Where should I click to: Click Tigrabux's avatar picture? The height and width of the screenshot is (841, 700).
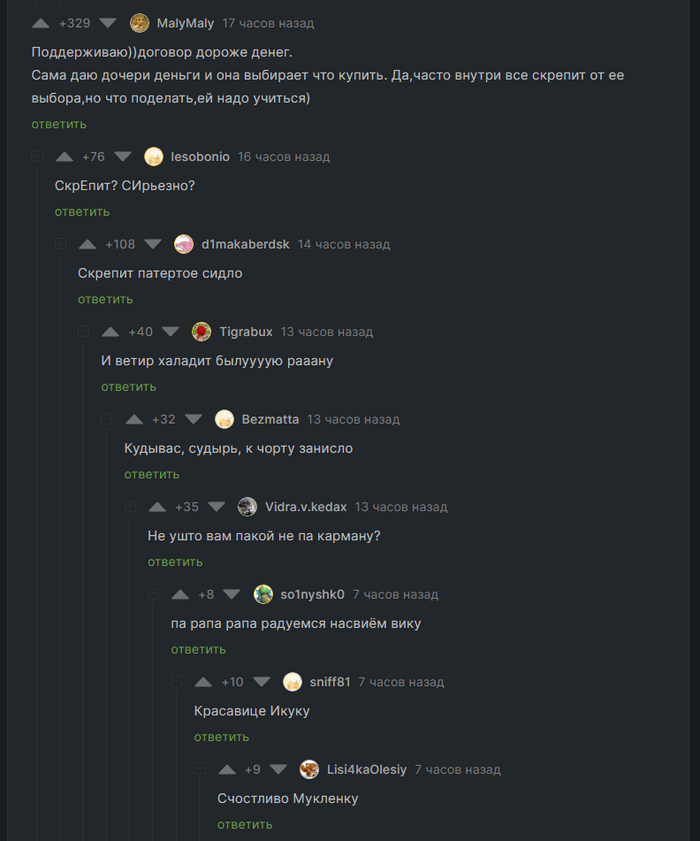pyautogui.click(x=201, y=332)
